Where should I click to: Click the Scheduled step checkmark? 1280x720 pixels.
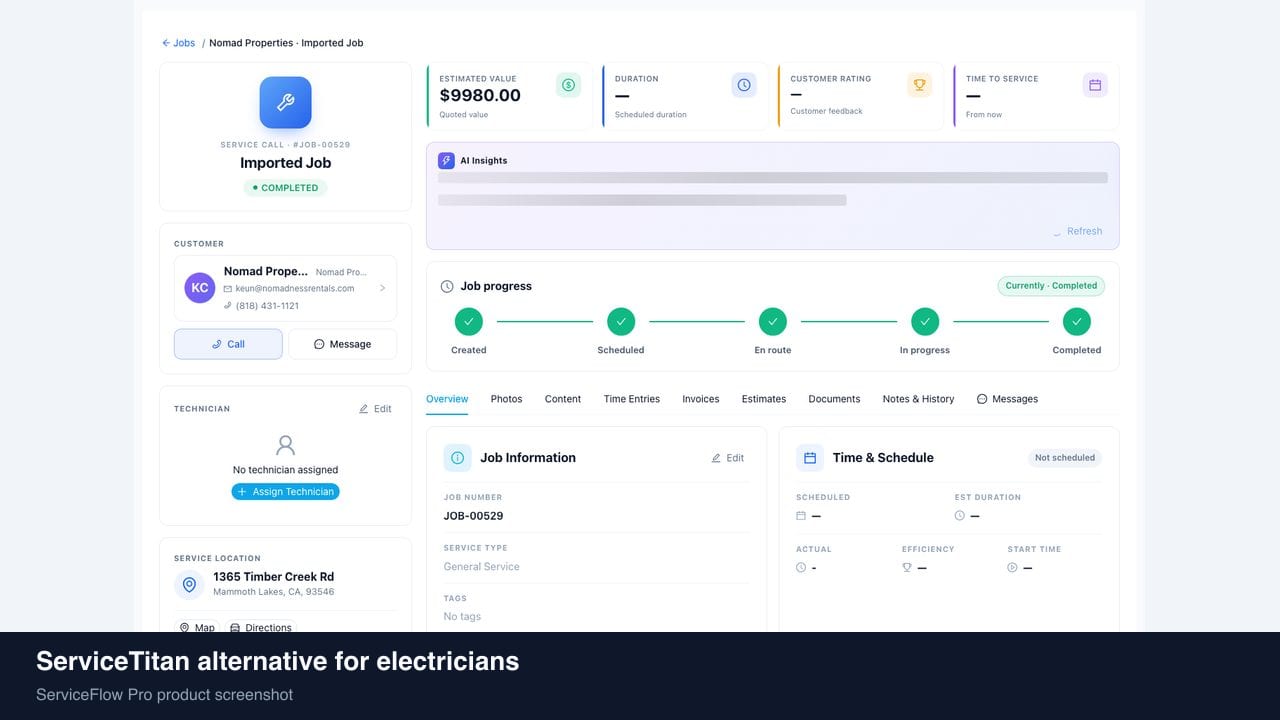(x=621, y=322)
